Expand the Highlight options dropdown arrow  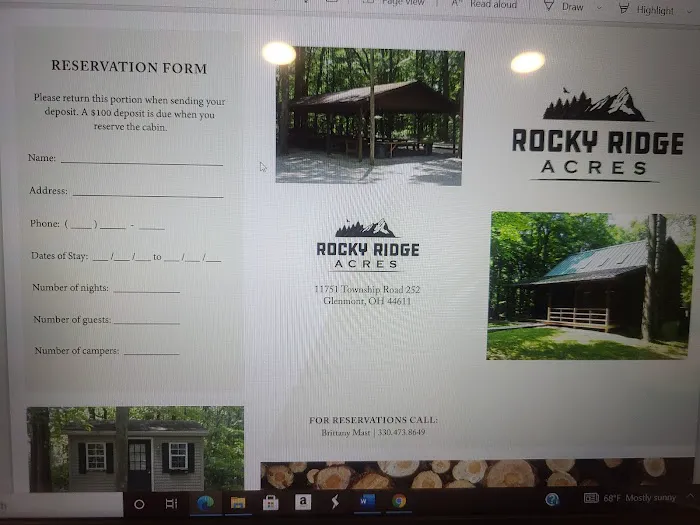point(689,12)
